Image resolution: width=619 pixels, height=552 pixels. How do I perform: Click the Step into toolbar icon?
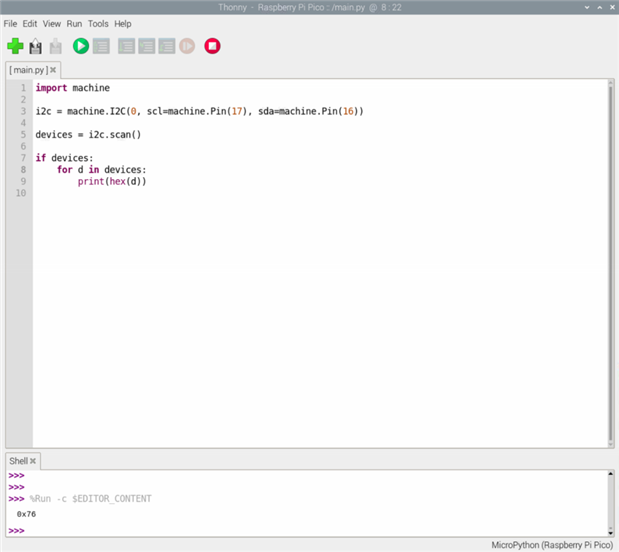click(x=146, y=46)
